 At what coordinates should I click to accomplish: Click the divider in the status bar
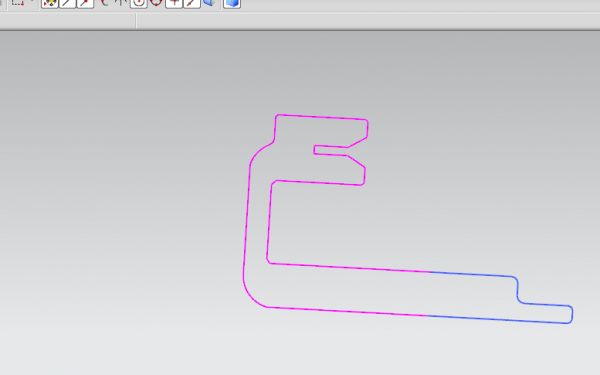click(x=136, y=20)
